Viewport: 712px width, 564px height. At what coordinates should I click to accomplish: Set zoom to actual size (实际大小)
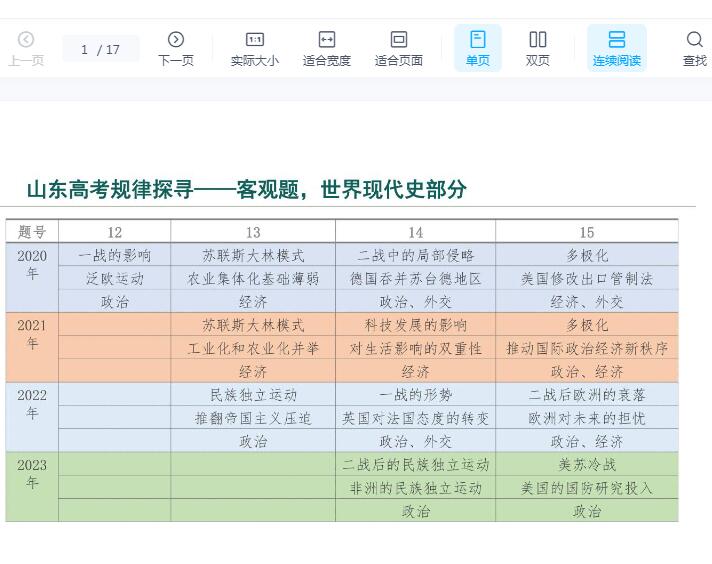254,47
